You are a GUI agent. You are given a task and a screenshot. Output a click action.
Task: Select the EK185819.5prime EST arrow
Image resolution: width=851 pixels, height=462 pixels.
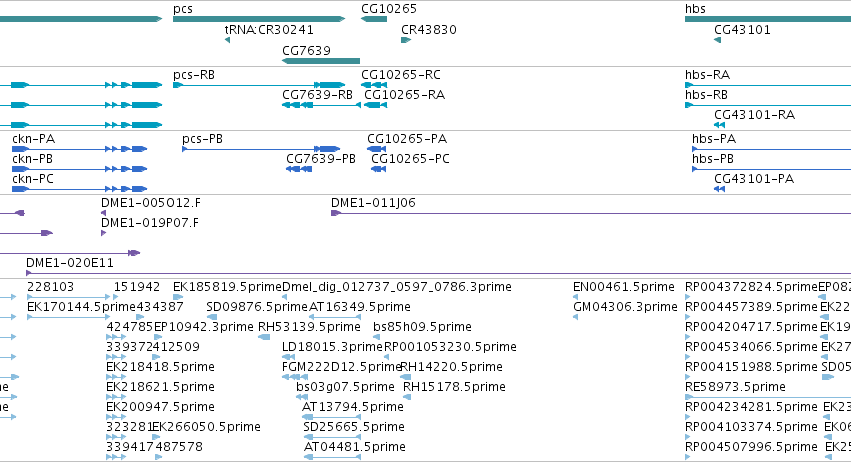178,297
